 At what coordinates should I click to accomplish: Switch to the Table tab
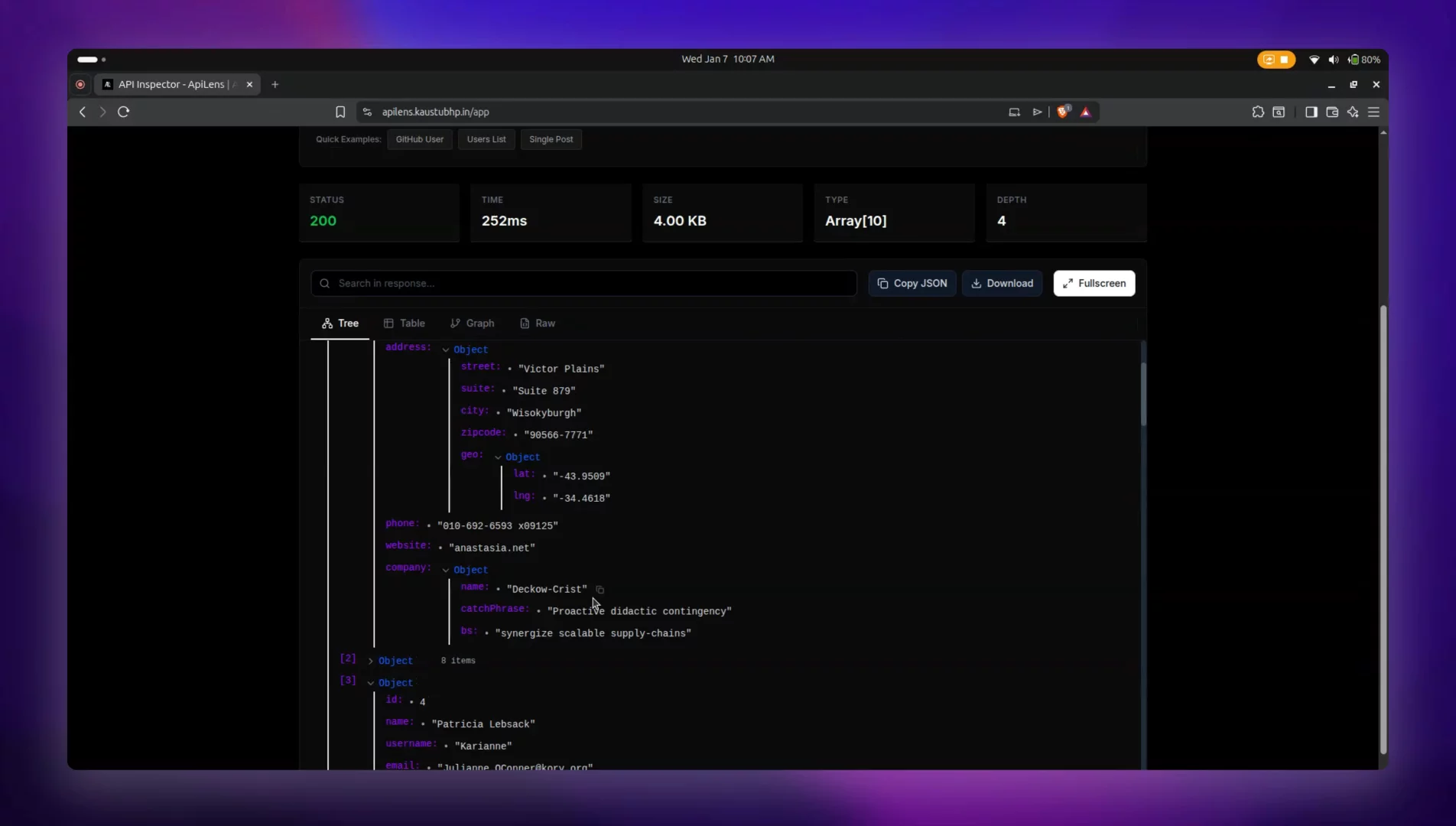405,323
